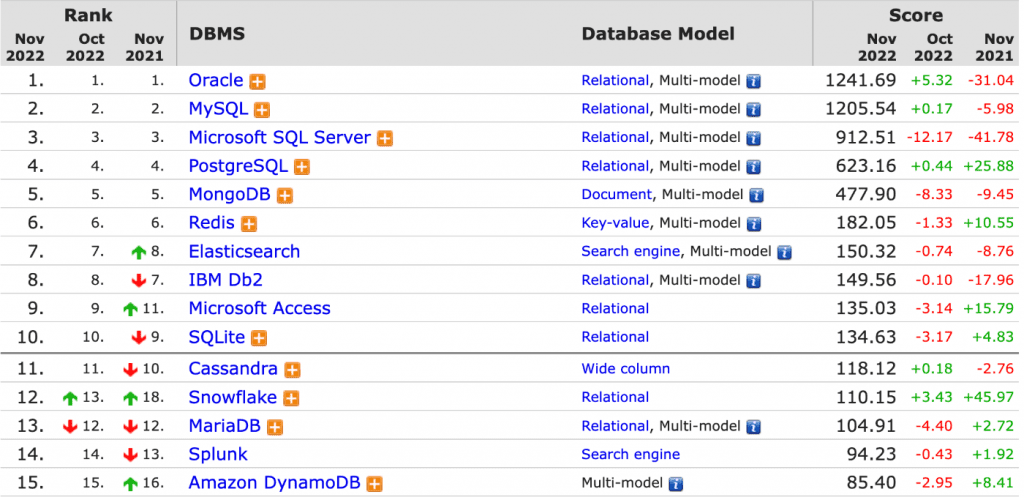Viewport: 1024px width, 497px height.
Task: Click the Snowflake yearly change +45.97
Action: 988,397
